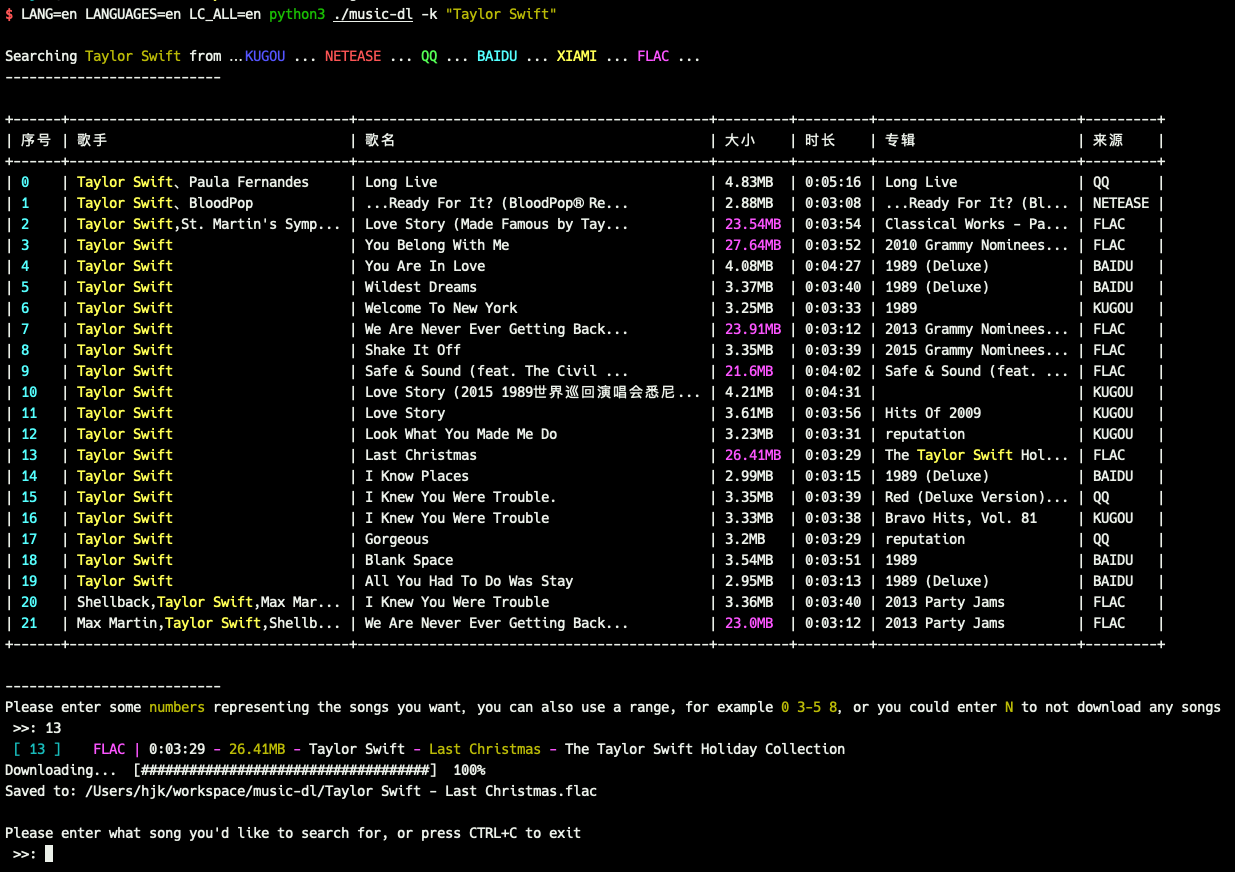Click the ./music-dl command text
Image resolution: width=1235 pixels, height=872 pixels.
(x=373, y=14)
